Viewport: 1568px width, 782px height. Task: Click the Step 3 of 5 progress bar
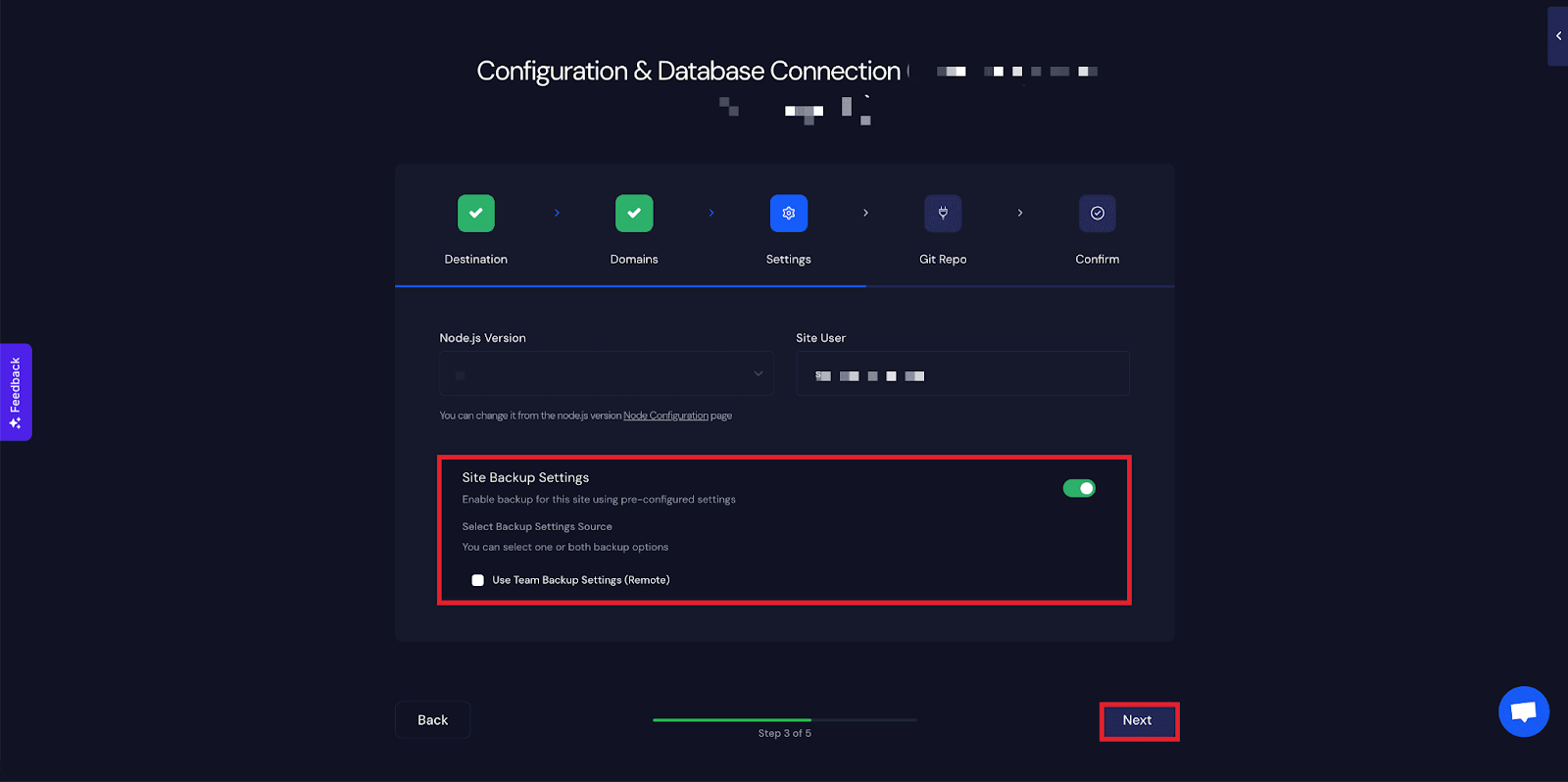click(784, 720)
